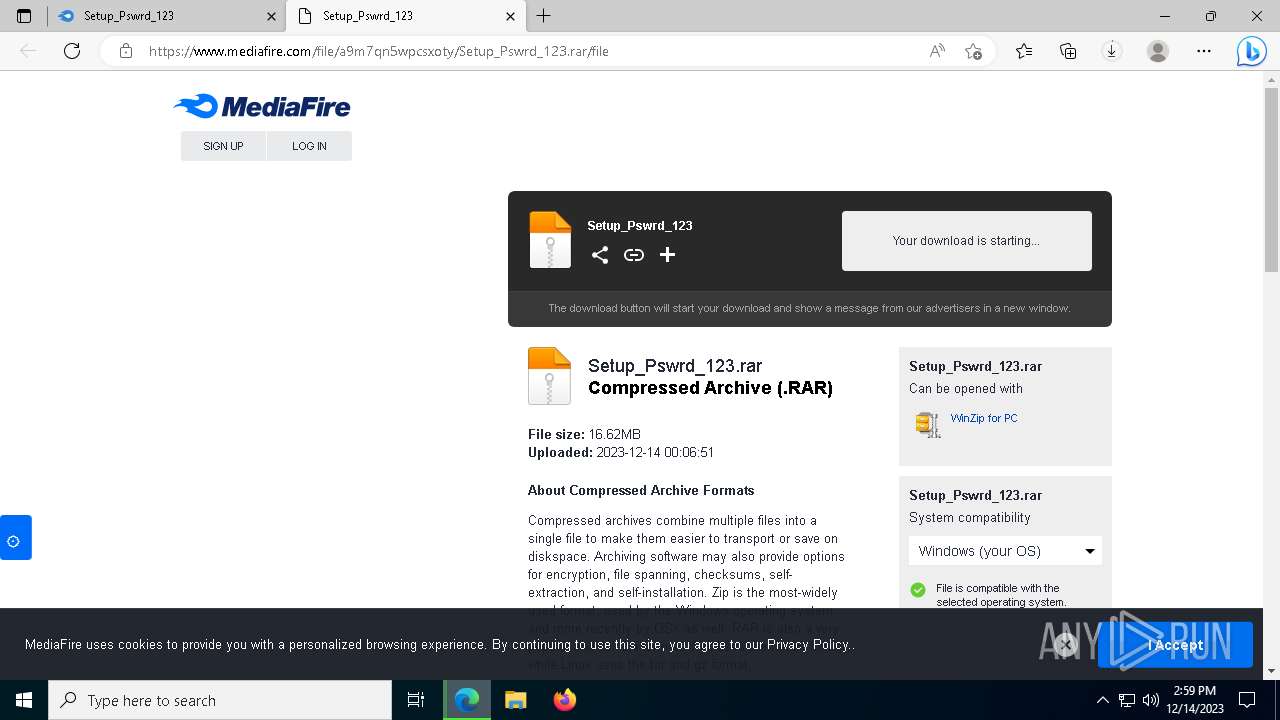The image size is (1280, 720).
Task: Open the browser Downloads icon
Action: click(1111, 51)
